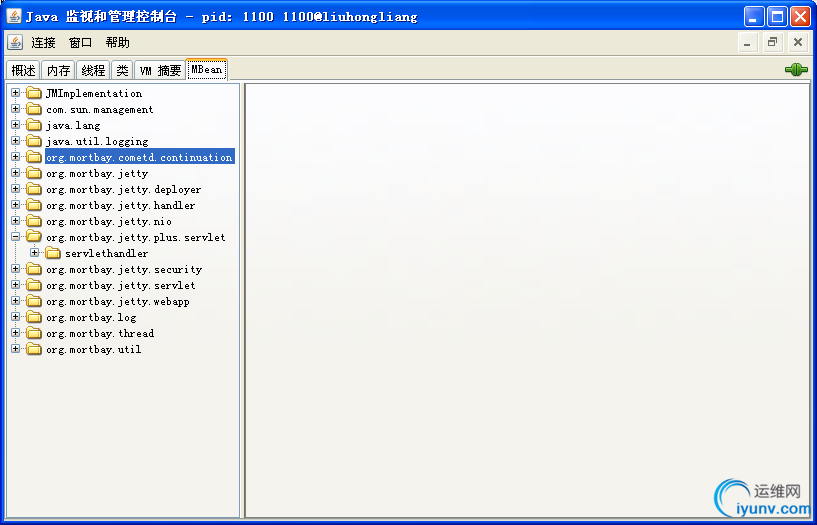Expand the org.mortbay.jetty.handler node
Screen dimensions: 817x525
pyautogui.click(x=16, y=205)
